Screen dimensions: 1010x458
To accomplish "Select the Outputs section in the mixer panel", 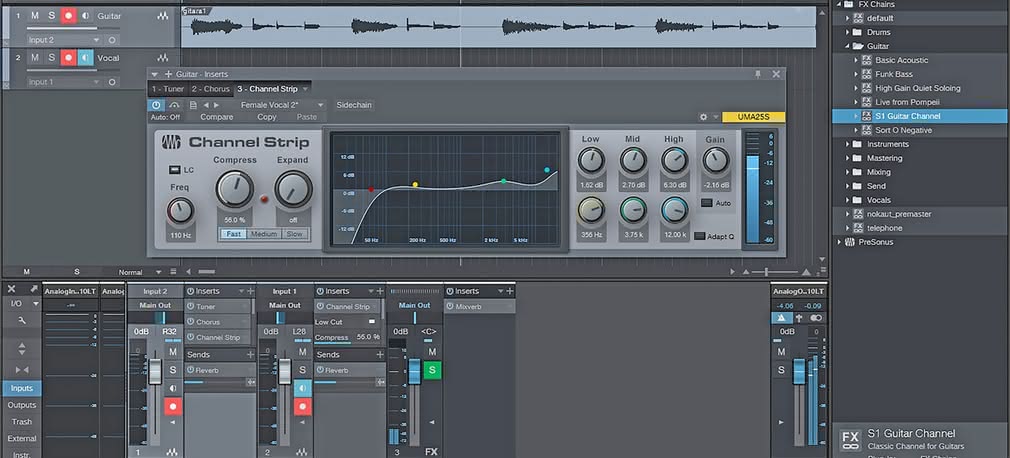I will [22, 404].
